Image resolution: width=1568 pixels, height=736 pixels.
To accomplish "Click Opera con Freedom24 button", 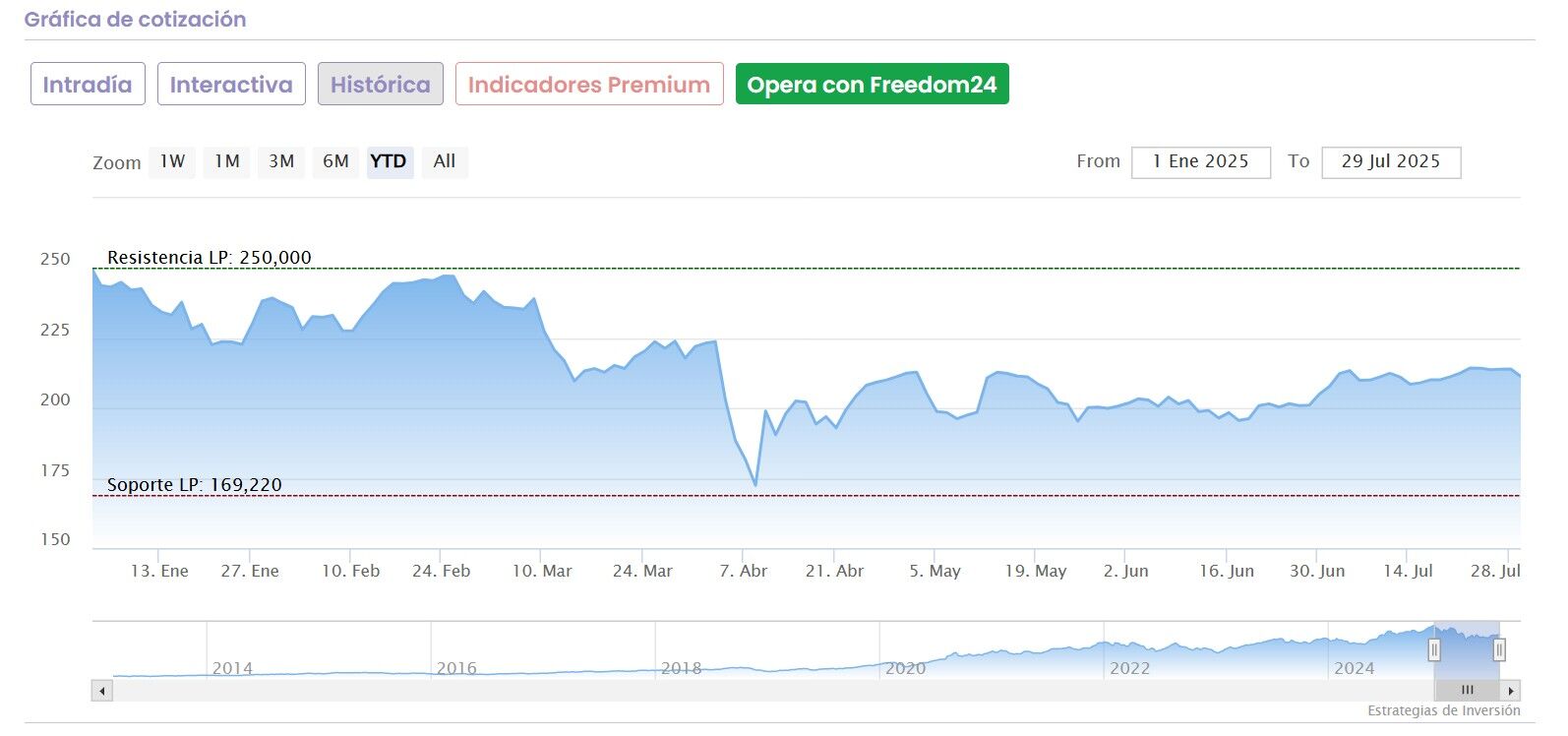I will 872,85.
